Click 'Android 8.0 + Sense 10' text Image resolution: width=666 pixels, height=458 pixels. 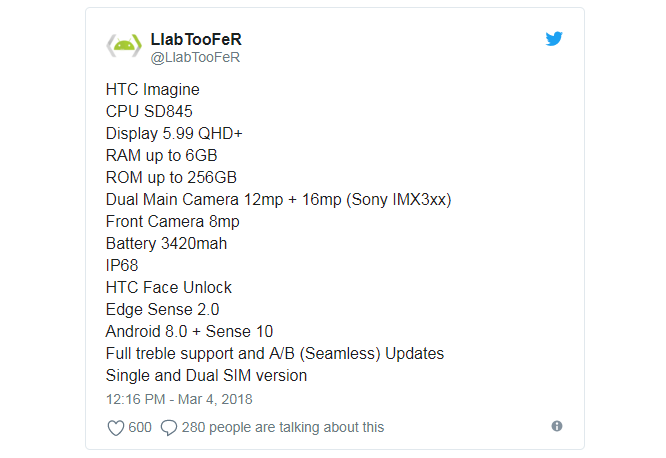[189, 331]
